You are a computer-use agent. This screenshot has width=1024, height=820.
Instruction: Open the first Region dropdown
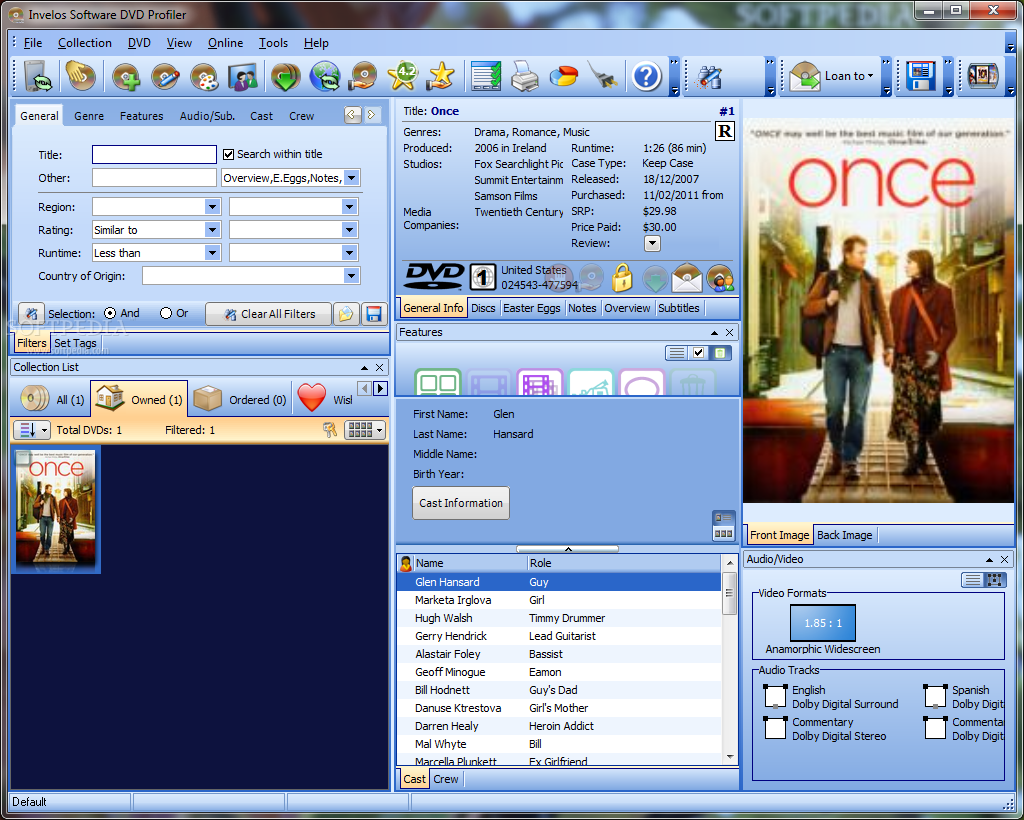pyautogui.click(x=212, y=207)
